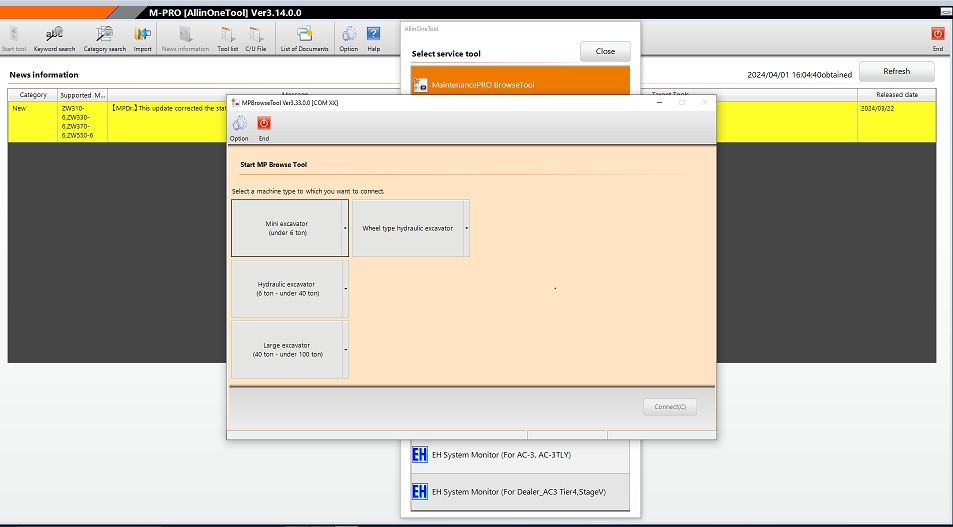This screenshot has height=527, width=953.
Task: Click the Released date column header
Action: click(x=897, y=95)
